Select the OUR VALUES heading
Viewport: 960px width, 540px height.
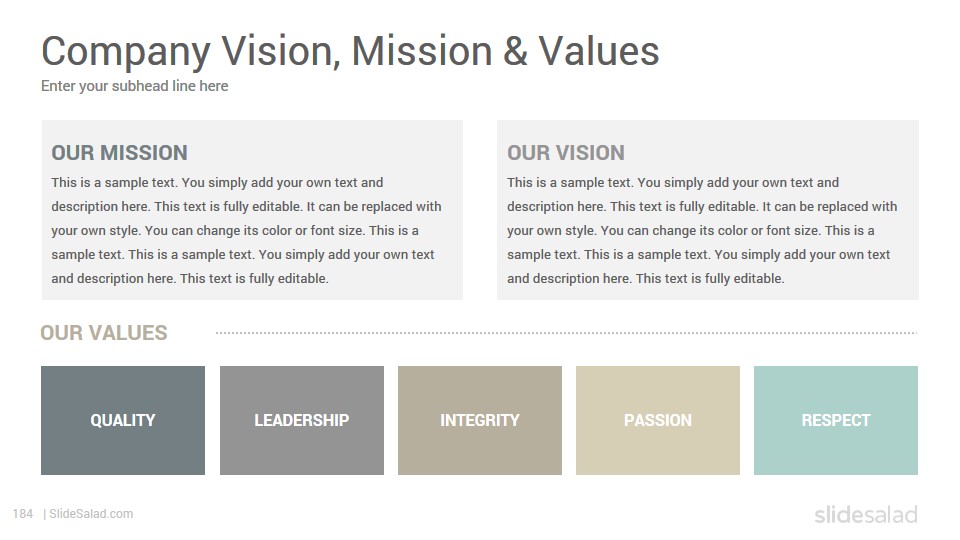(x=103, y=332)
